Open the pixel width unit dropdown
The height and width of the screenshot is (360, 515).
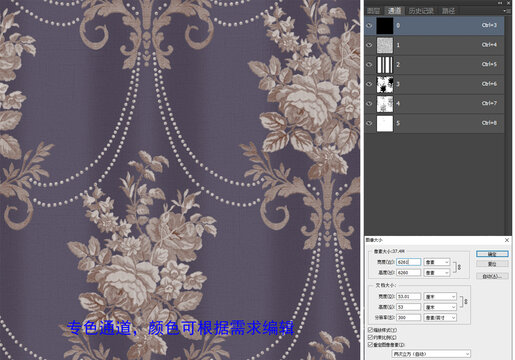point(437,262)
